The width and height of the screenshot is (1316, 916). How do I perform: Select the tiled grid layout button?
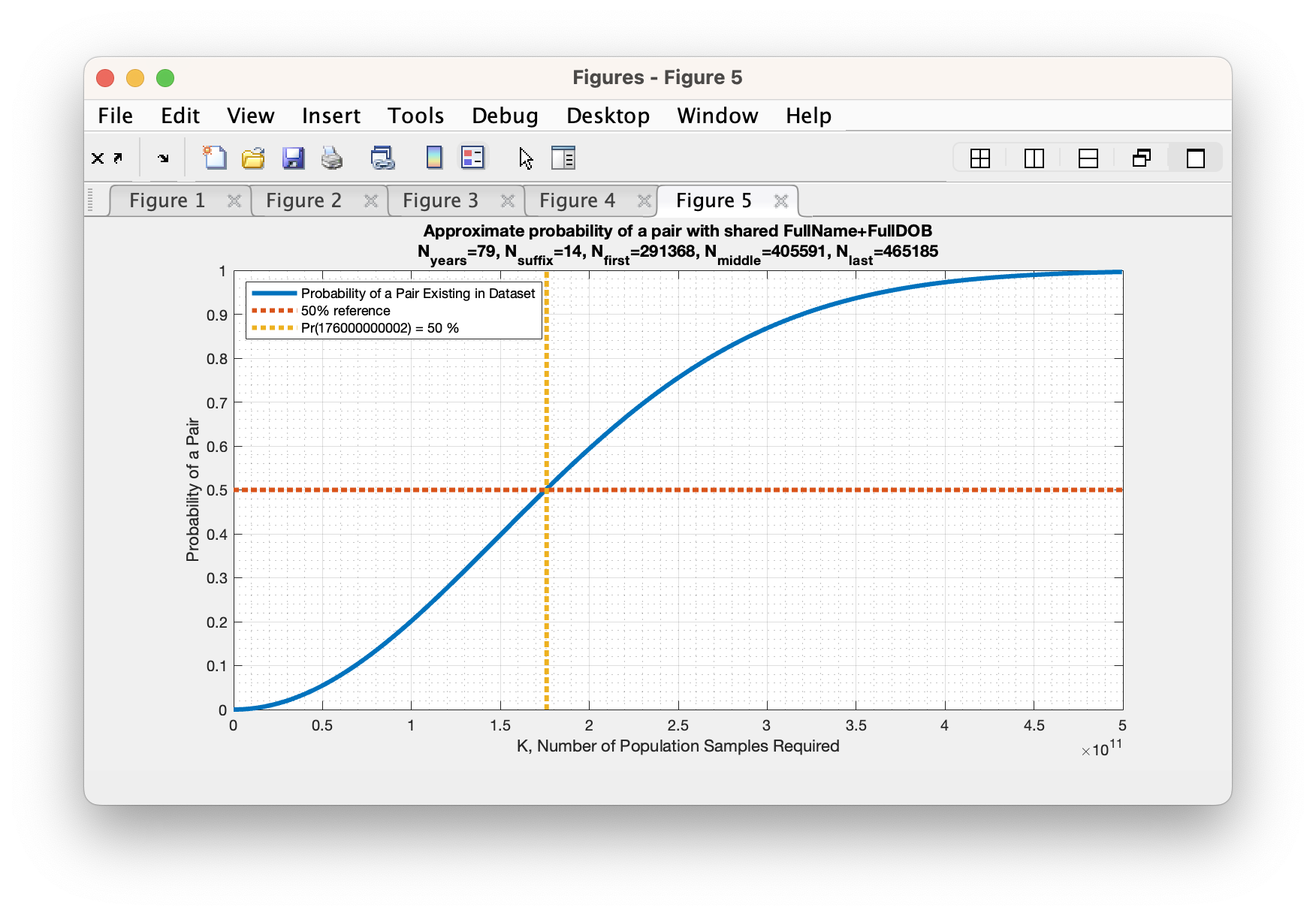(979, 158)
